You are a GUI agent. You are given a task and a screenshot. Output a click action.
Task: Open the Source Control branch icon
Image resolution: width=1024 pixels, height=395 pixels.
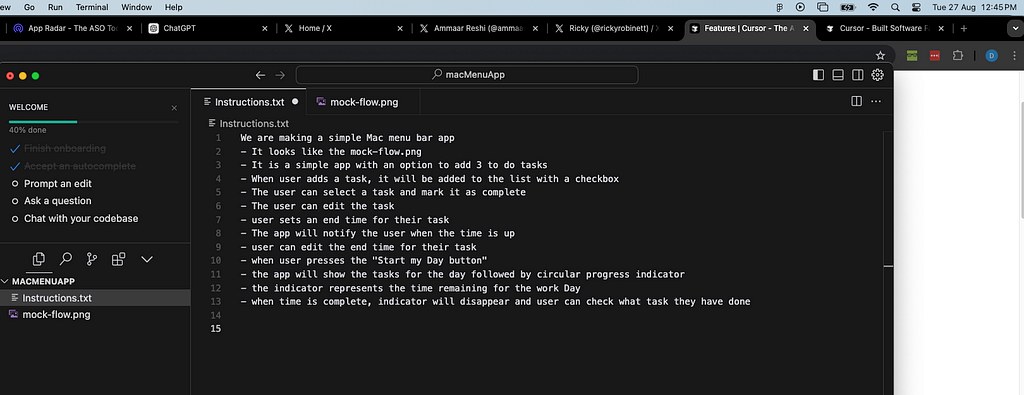92,259
